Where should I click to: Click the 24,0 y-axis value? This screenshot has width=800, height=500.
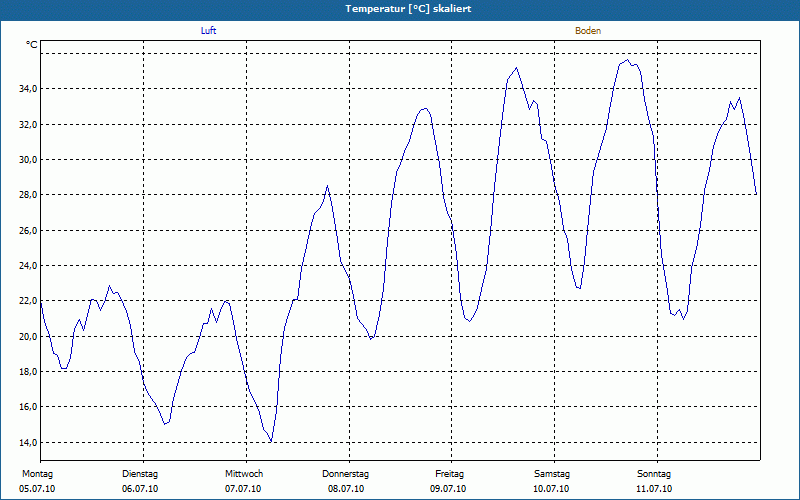click(x=28, y=266)
